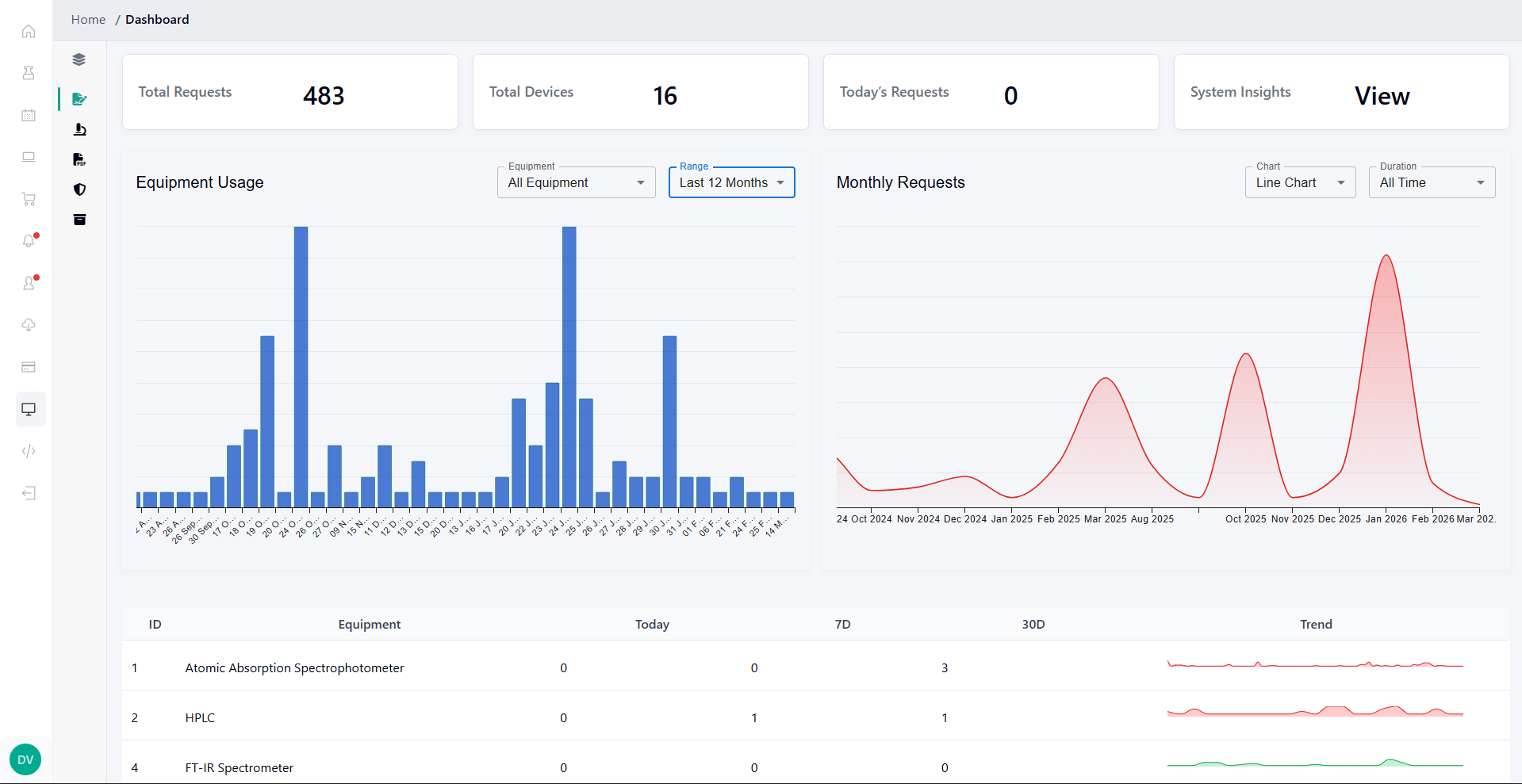
Task: Click the shopping cart sidebar icon
Action: click(29, 199)
